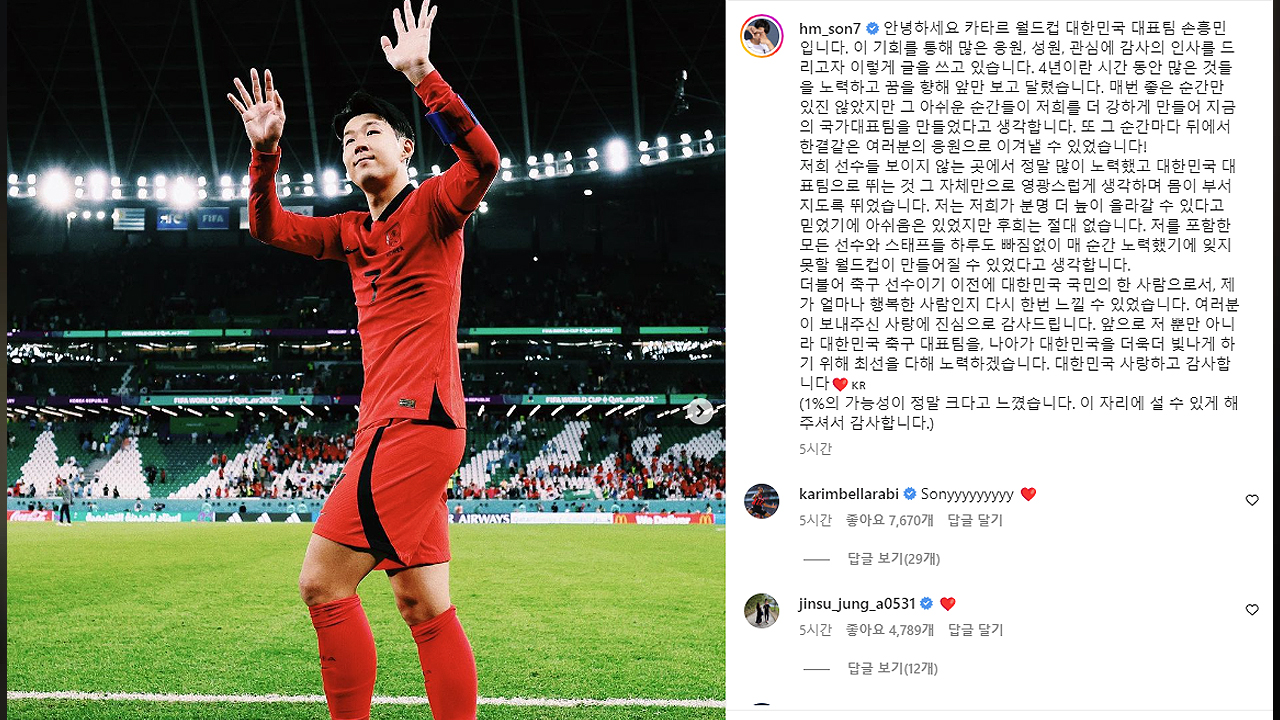Click the soccer player photo
This screenshot has height=720, width=1280.
pos(366,360)
